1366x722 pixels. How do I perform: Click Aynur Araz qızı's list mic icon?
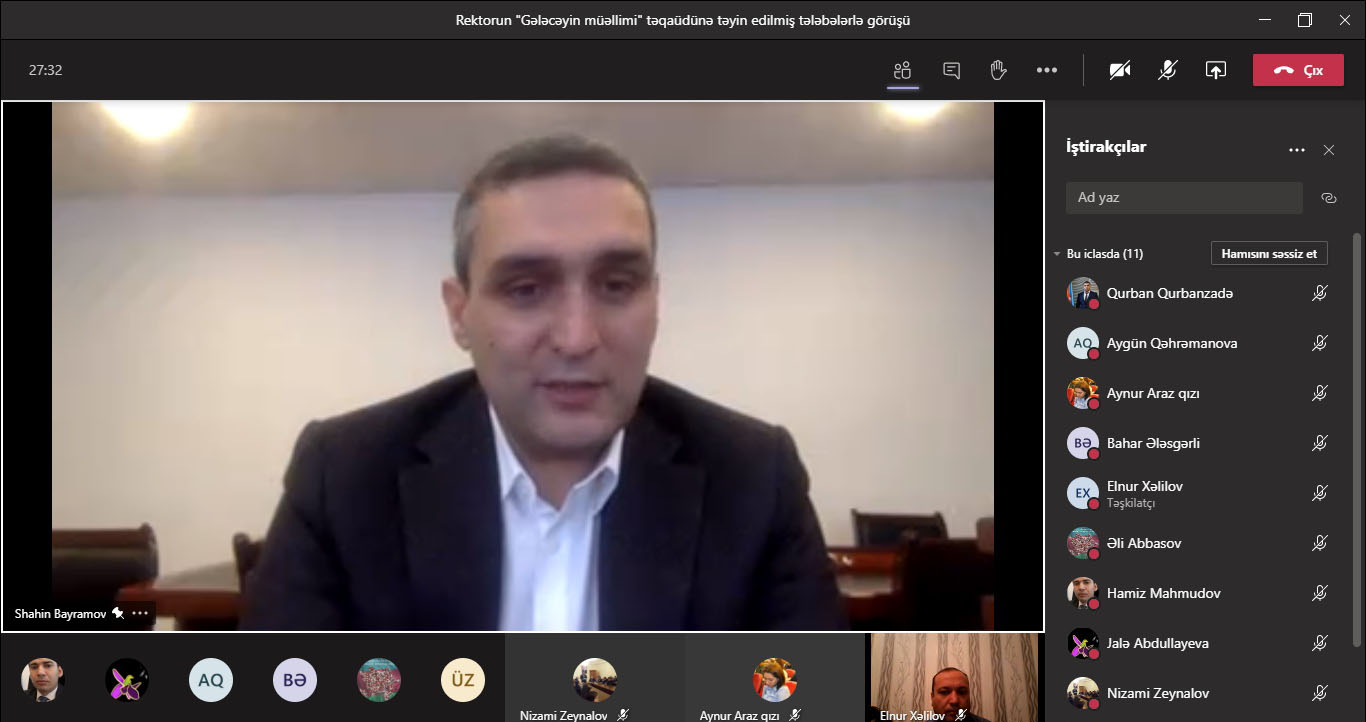pos(1320,393)
